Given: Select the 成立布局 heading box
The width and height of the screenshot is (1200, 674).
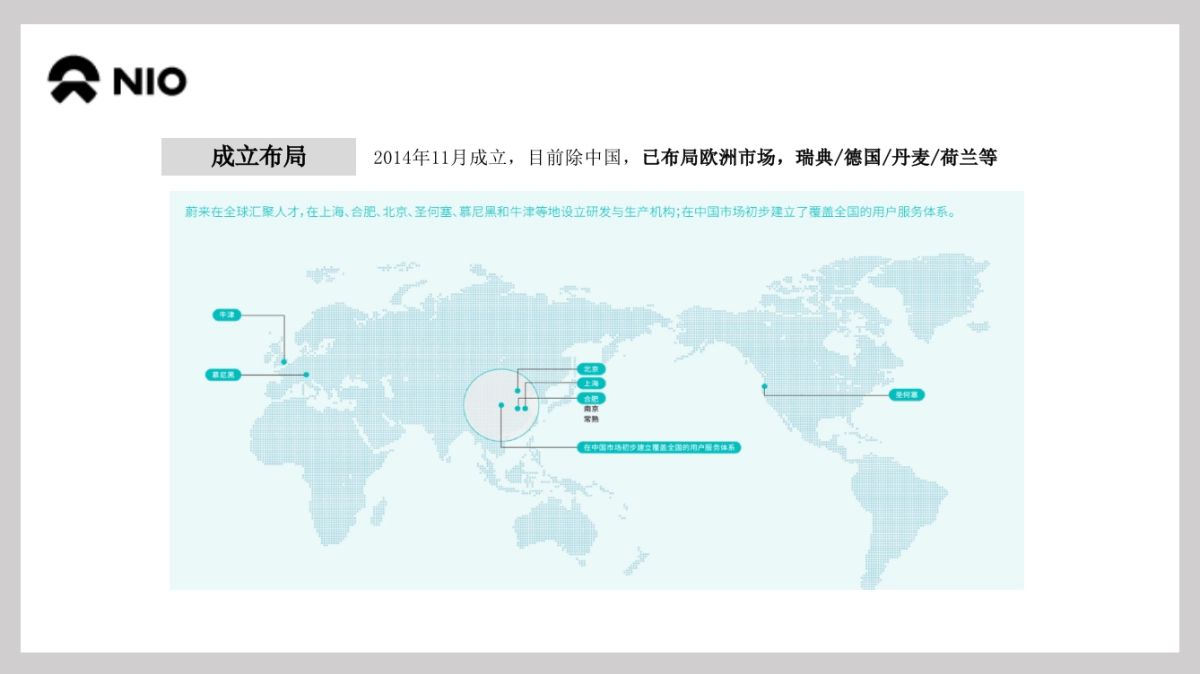Looking at the screenshot, I should pyautogui.click(x=258, y=157).
